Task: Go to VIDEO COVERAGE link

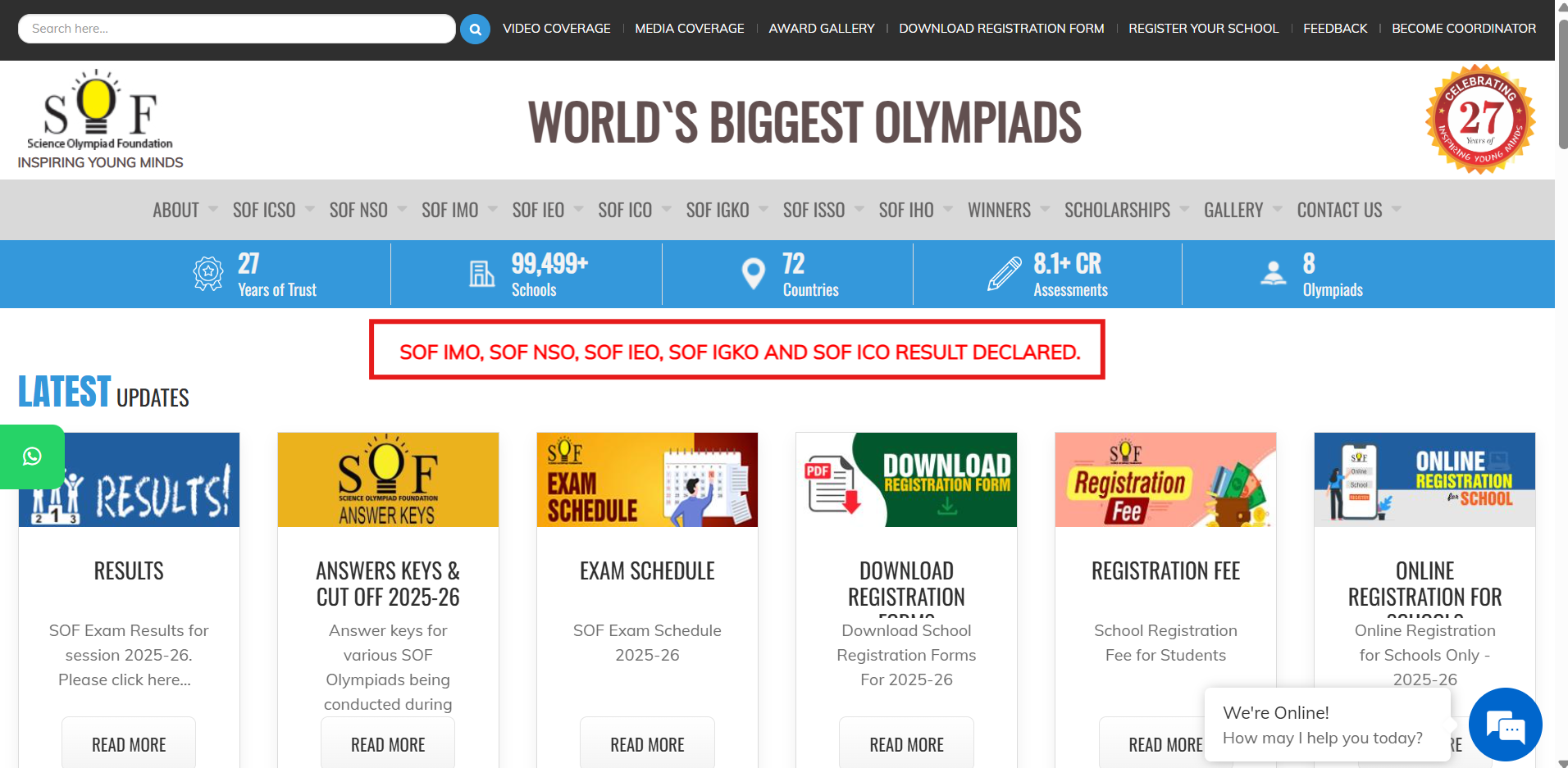Action: (x=556, y=29)
